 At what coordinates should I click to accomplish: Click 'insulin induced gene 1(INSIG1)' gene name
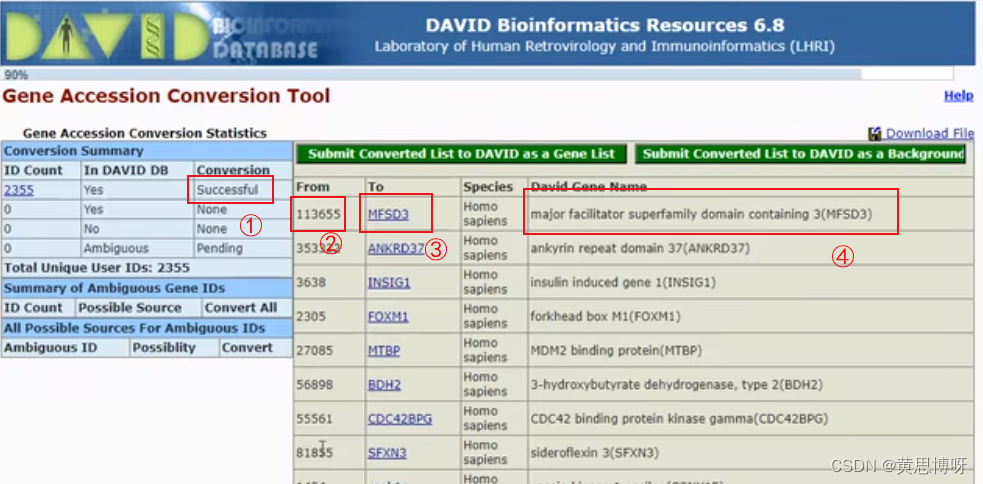pyautogui.click(x=623, y=283)
